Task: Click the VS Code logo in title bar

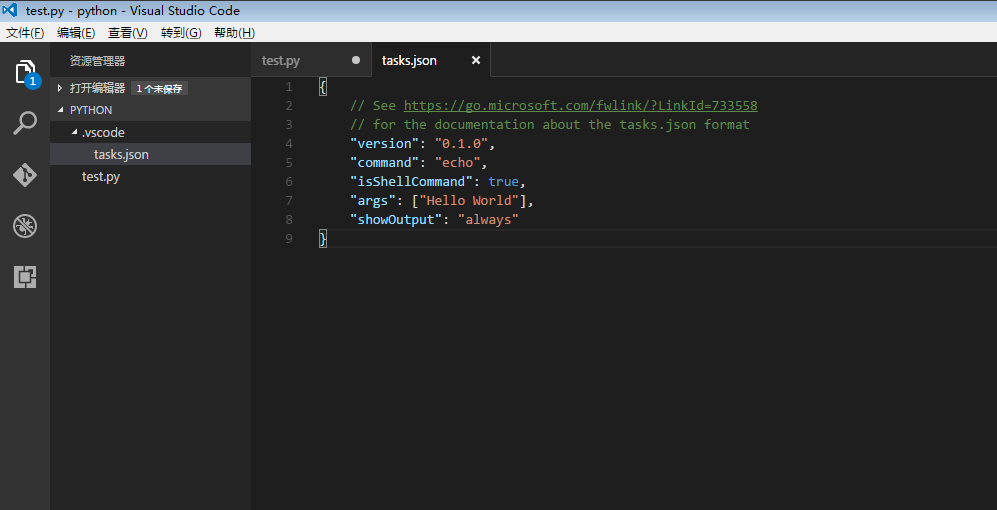Action: coord(10,10)
